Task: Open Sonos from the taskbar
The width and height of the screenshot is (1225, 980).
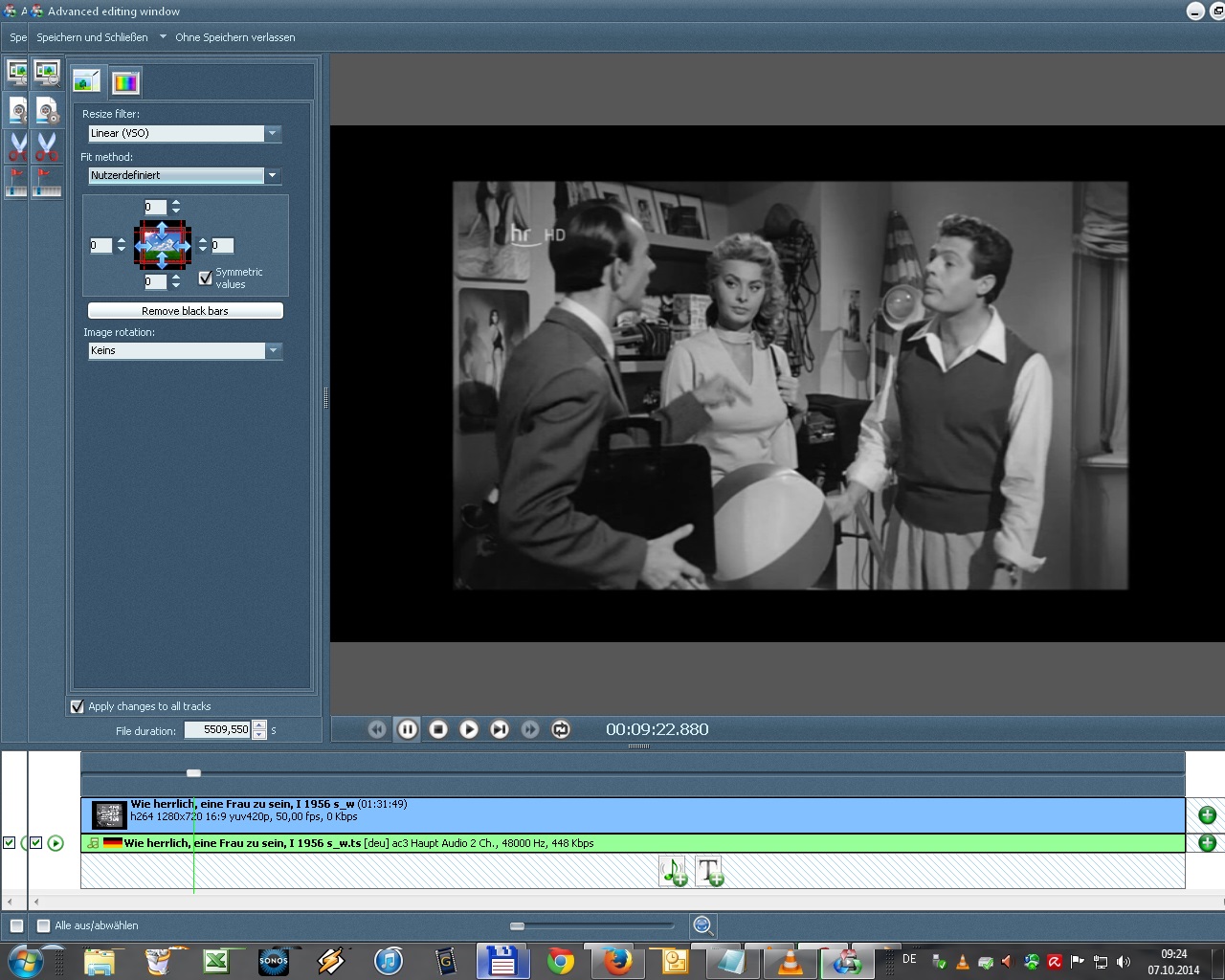Action: click(274, 961)
